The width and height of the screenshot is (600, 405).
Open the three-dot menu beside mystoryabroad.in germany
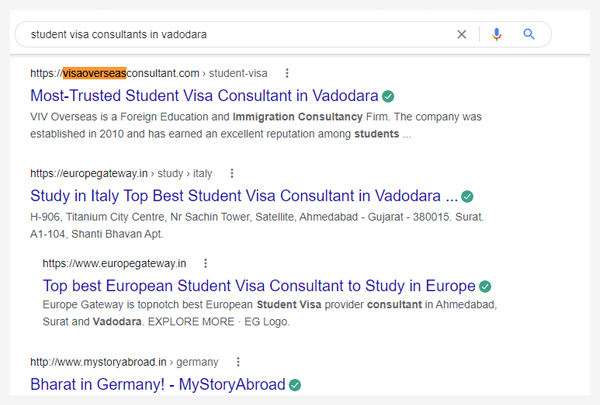[x=238, y=362]
